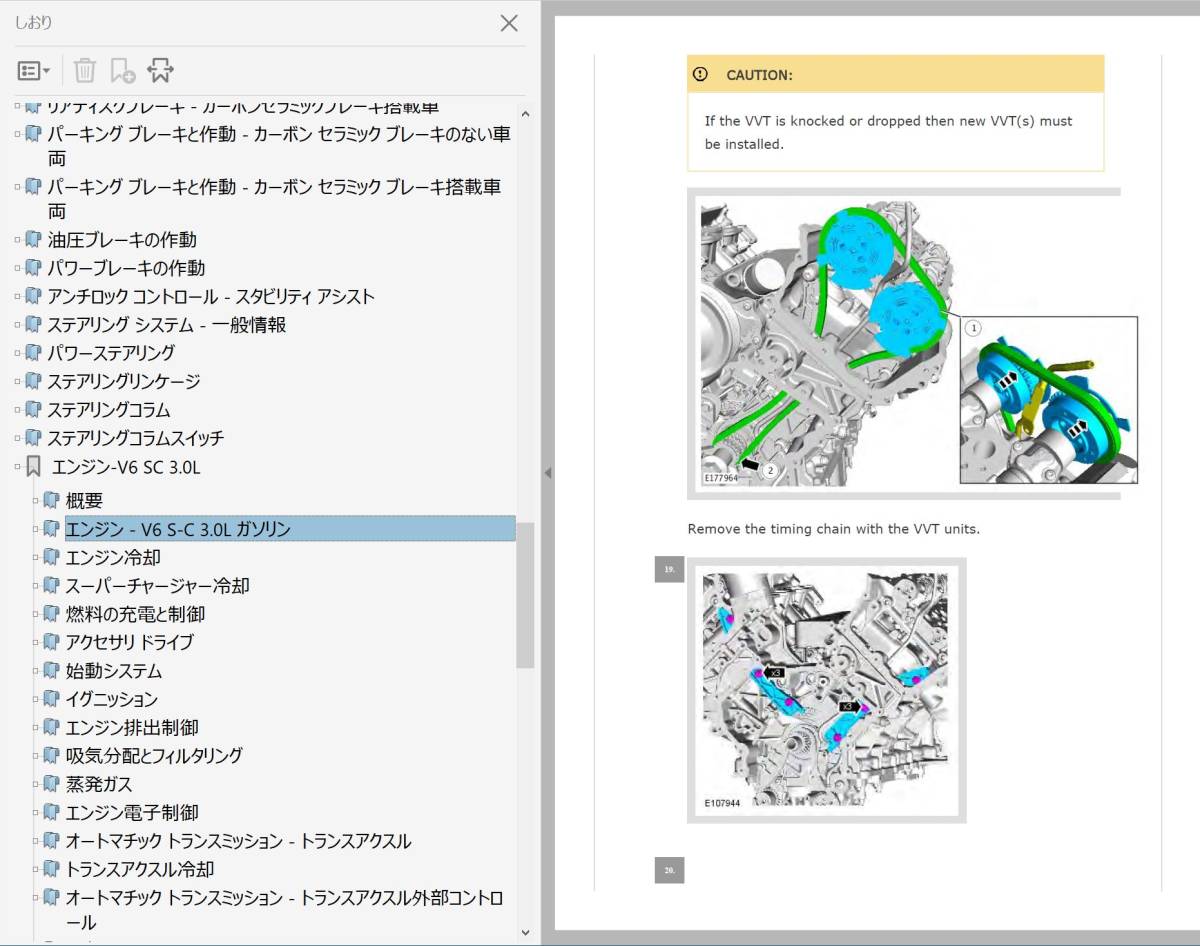Click the bookmark icon beside 油圧ブレーキの作動
1200x946 pixels.
33,240
